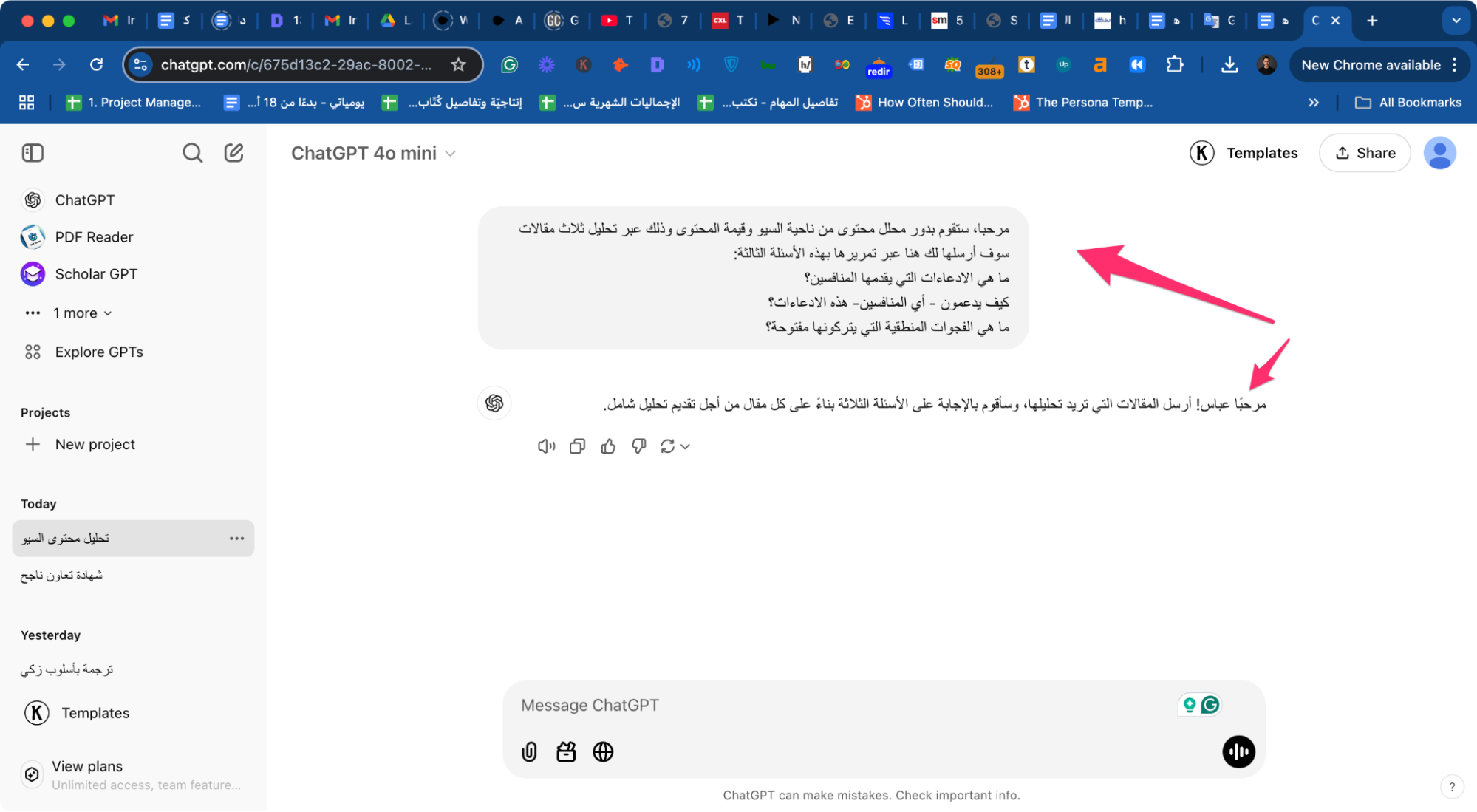
Task: Expand the '1 more' GPTs list
Action: pyautogui.click(x=81, y=313)
